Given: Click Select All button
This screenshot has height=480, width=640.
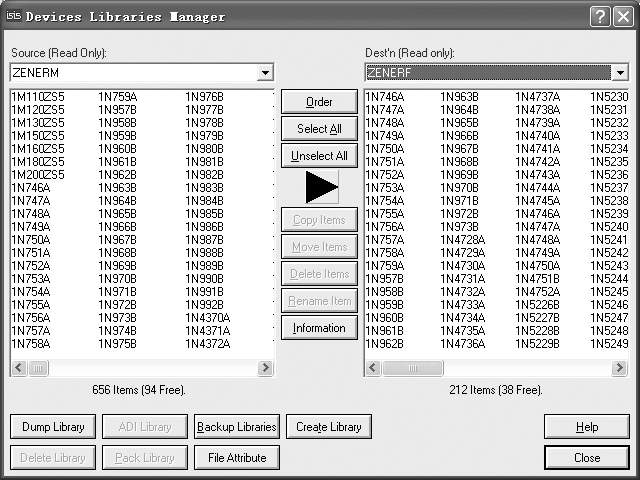Looking at the screenshot, I should pos(319,129).
